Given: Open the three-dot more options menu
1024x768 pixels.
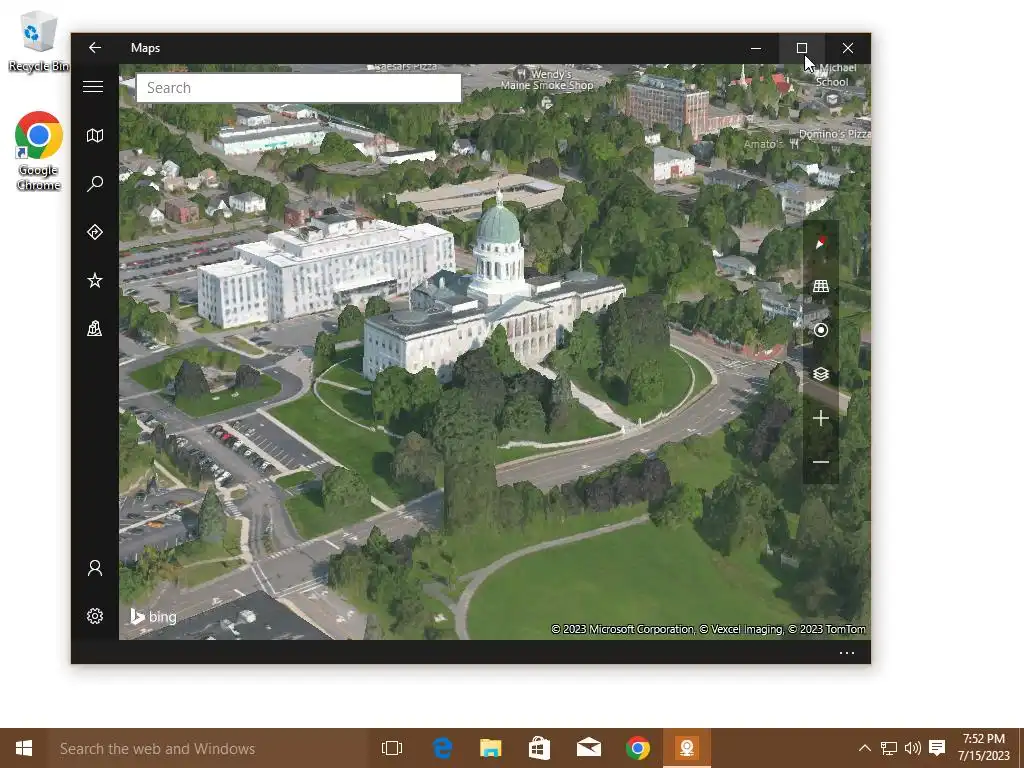Looking at the screenshot, I should click(846, 652).
